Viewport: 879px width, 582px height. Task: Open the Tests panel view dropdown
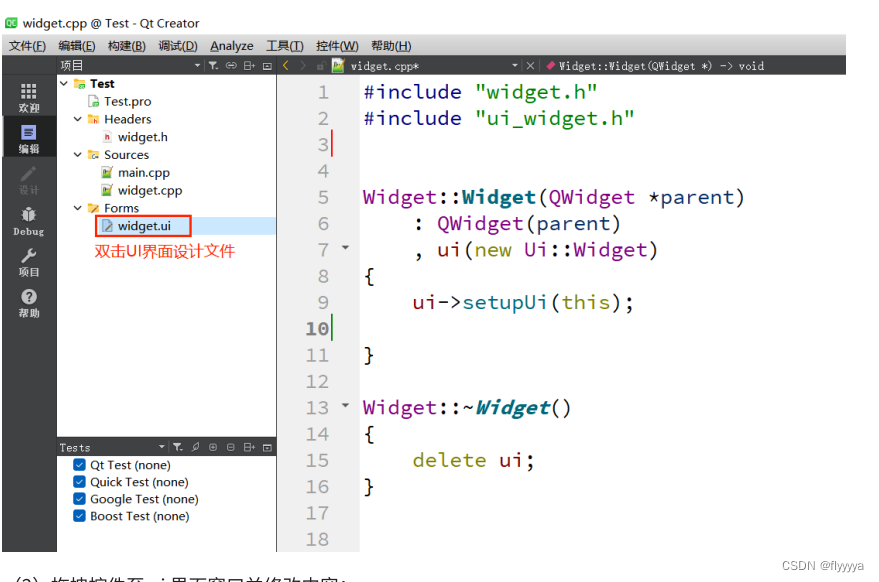[162, 447]
